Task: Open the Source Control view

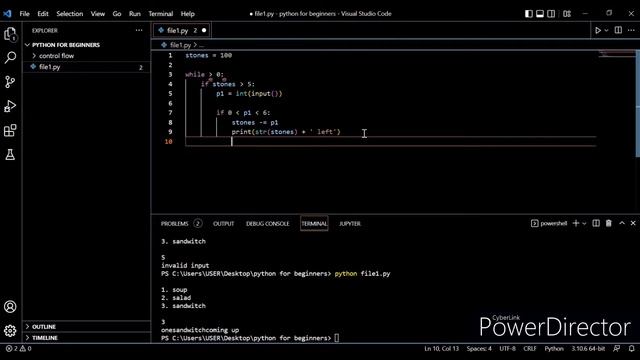Action: 10,82
